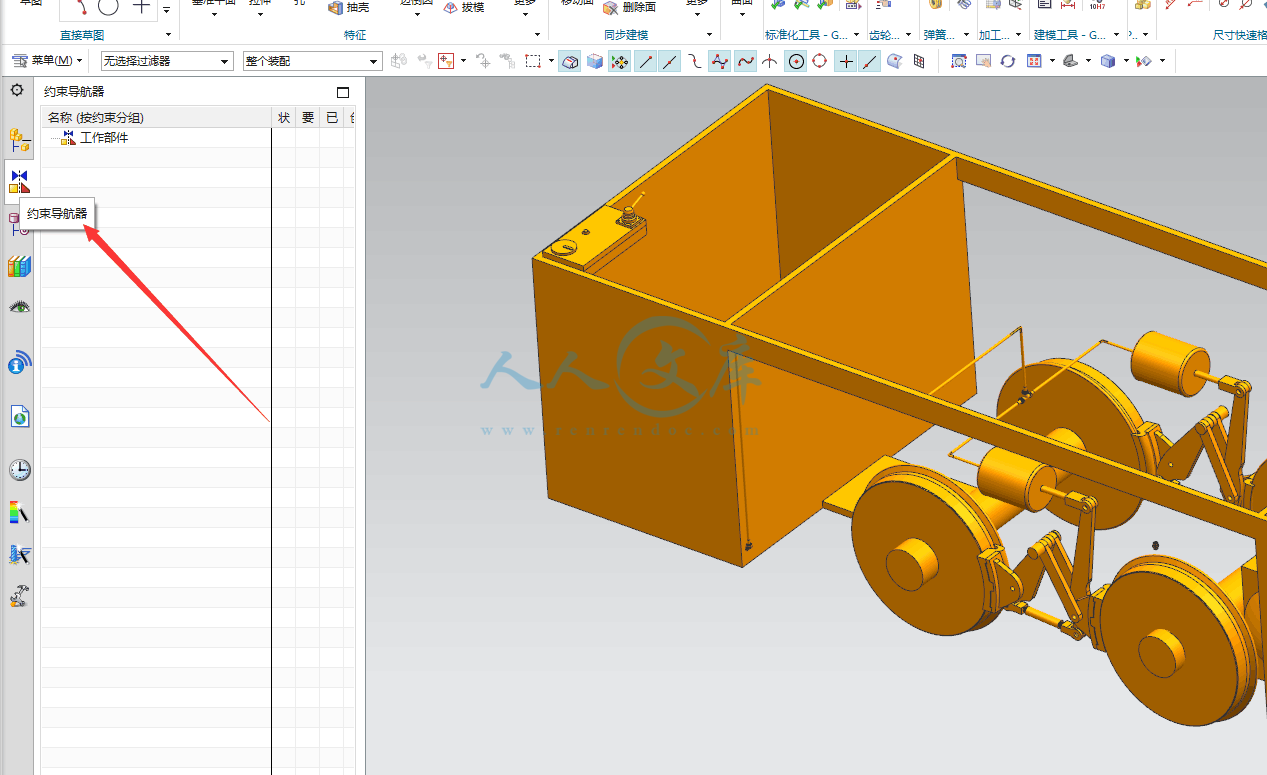Screen dimensions: 1267x775
Task: Toggle the point on face snap
Action: coord(895,61)
